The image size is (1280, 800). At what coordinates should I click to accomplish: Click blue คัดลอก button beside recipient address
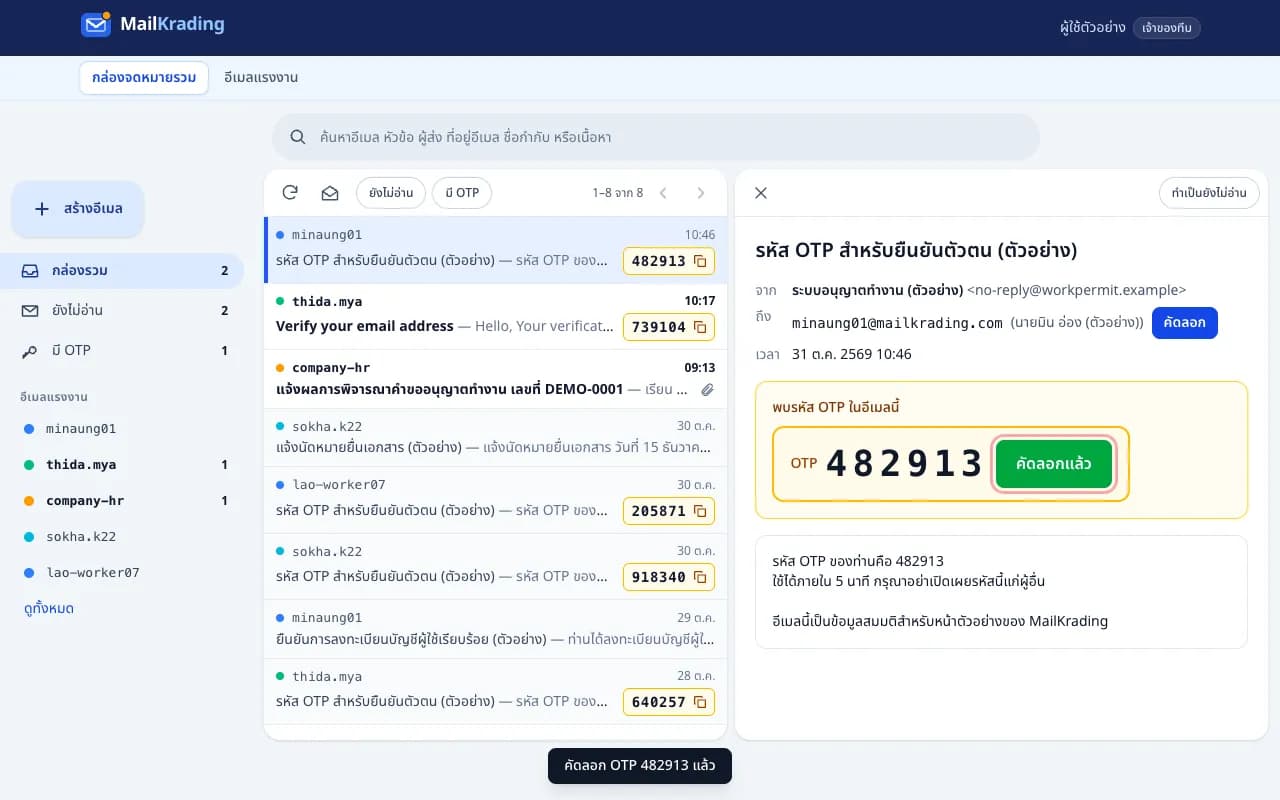(x=1185, y=323)
